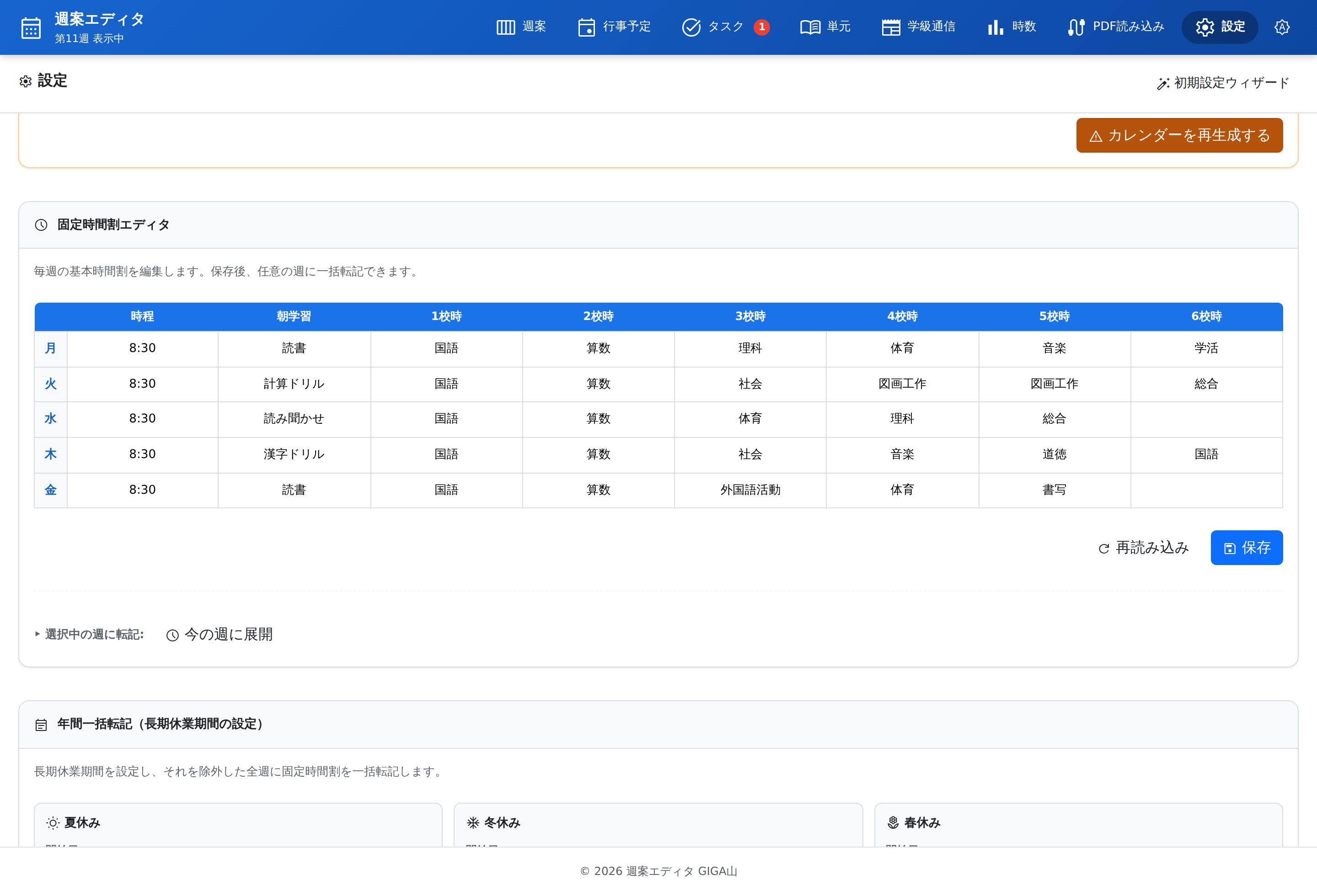The image size is (1317, 896).
Task: Click 保存 save button for timetable
Action: (1247, 548)
